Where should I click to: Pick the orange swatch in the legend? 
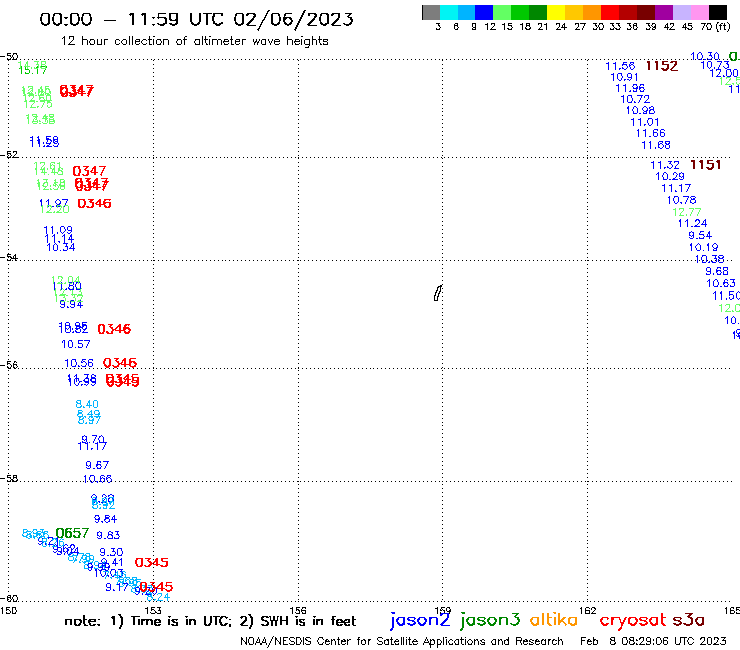pyautogui.click(x=591, y=12)
